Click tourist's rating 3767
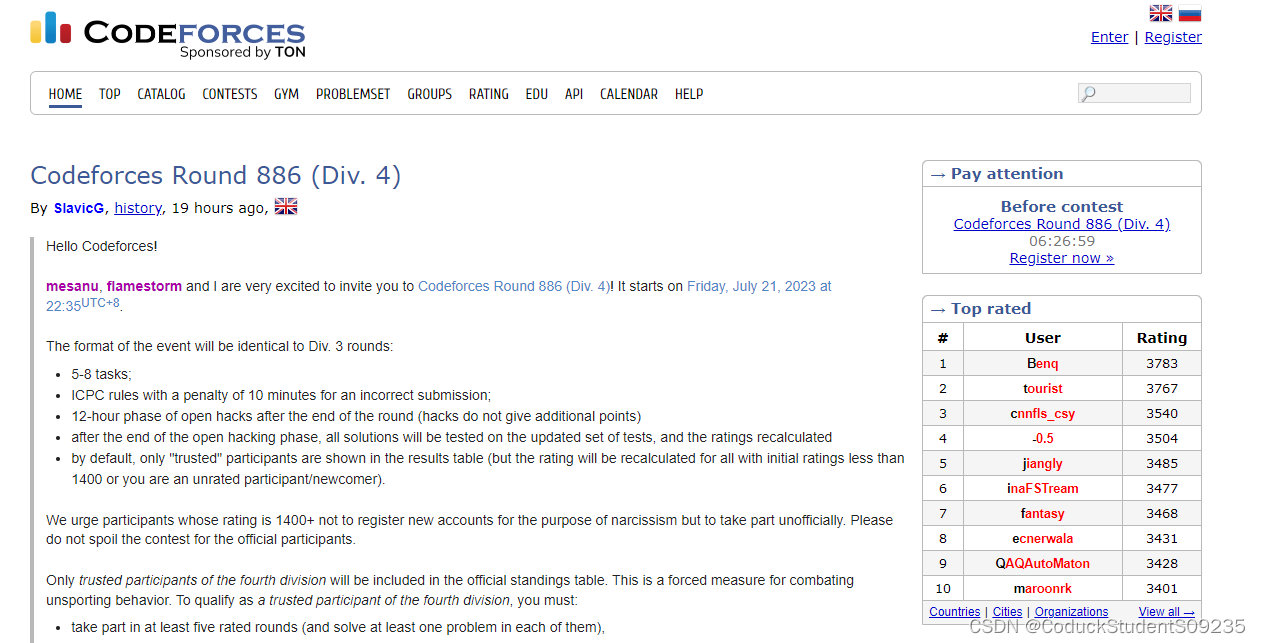 1162,389
